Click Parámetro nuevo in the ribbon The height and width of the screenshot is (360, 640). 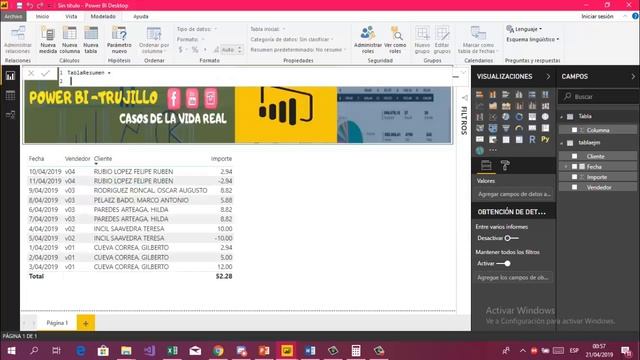point(119,40)
